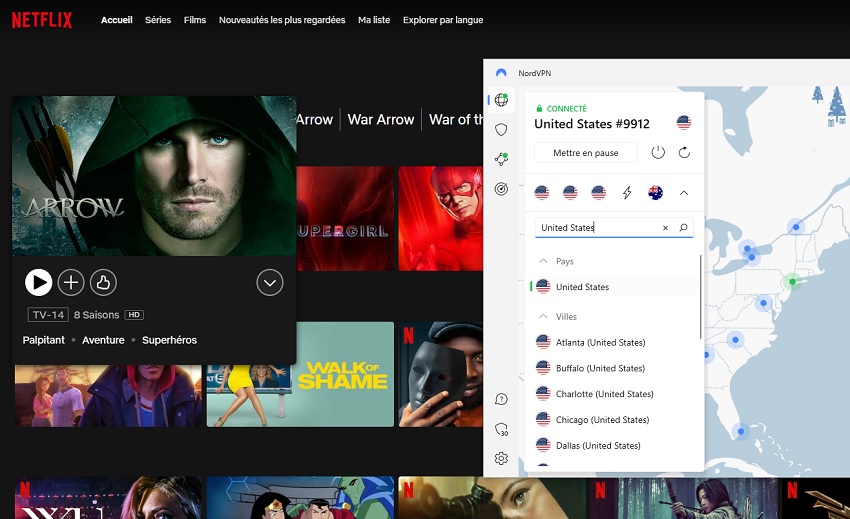
Task: Select first recent US flag connection
Action: 542,193
